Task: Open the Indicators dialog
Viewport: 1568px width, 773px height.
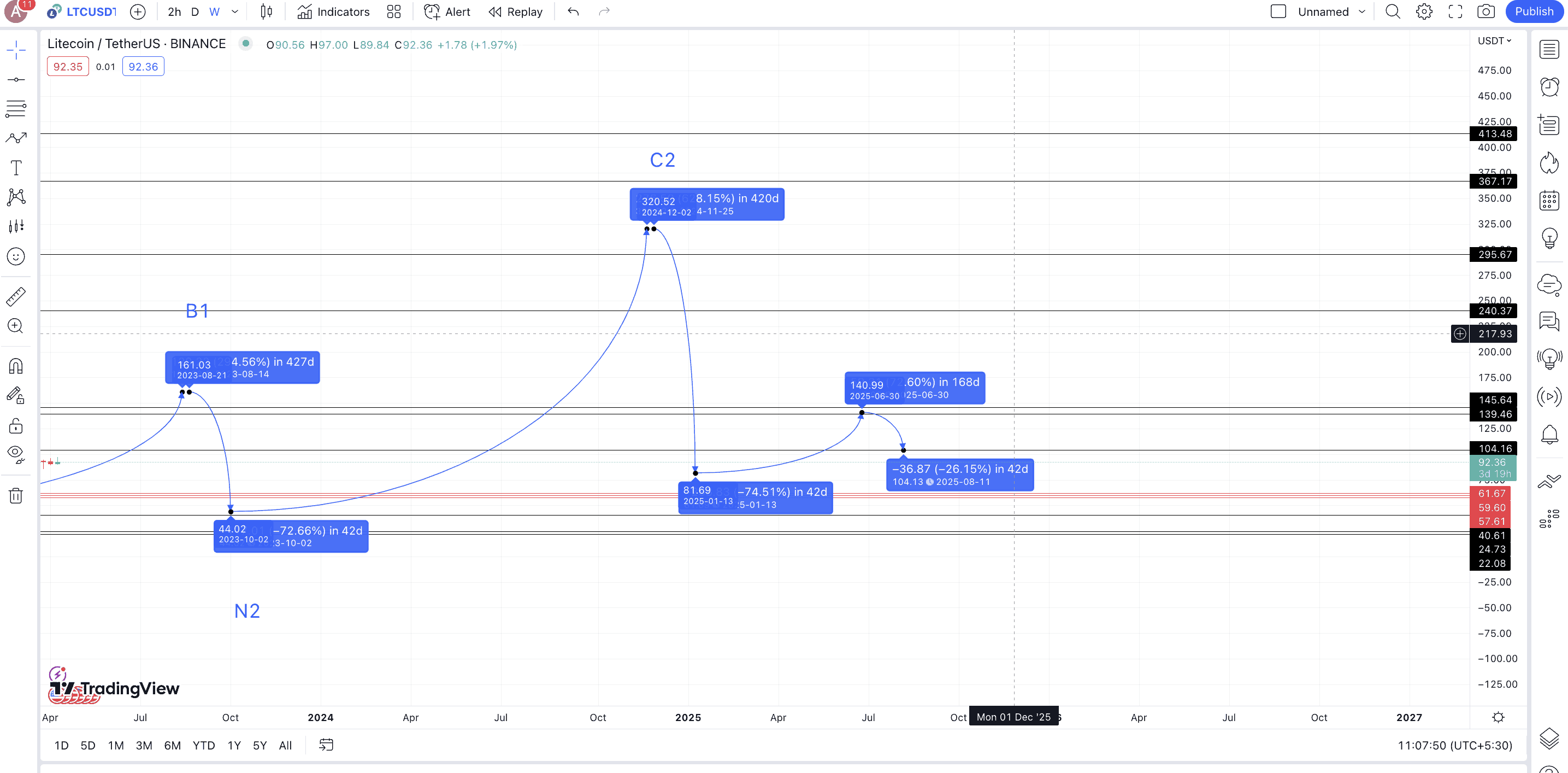Action: click(x=334, y=11)
